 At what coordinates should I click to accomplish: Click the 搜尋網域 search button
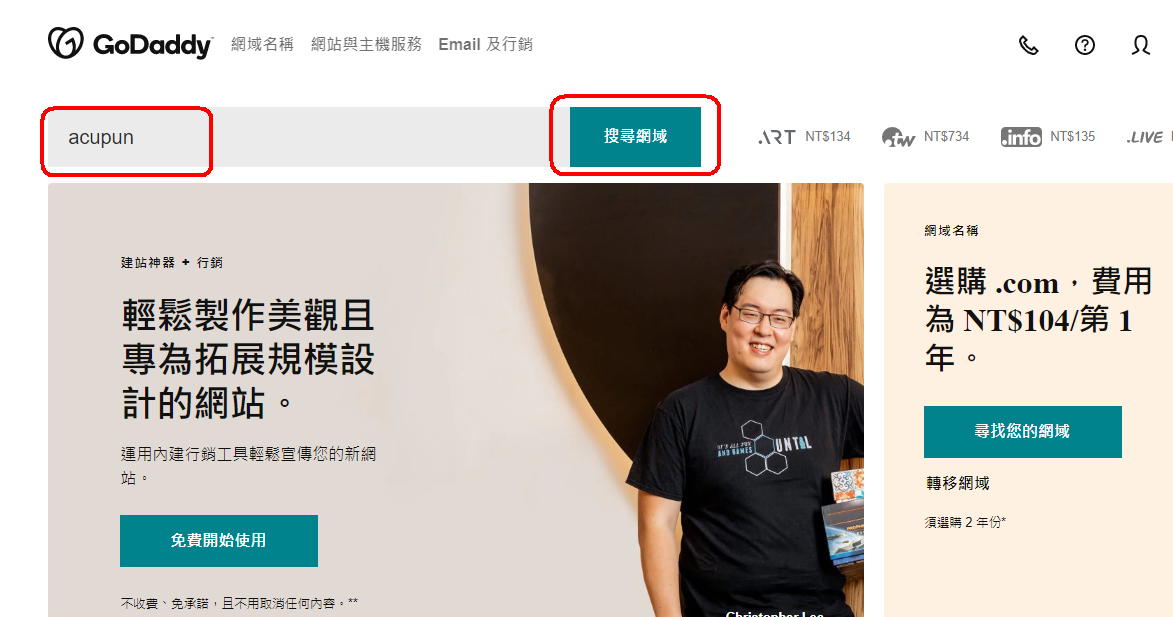[635, 137]
